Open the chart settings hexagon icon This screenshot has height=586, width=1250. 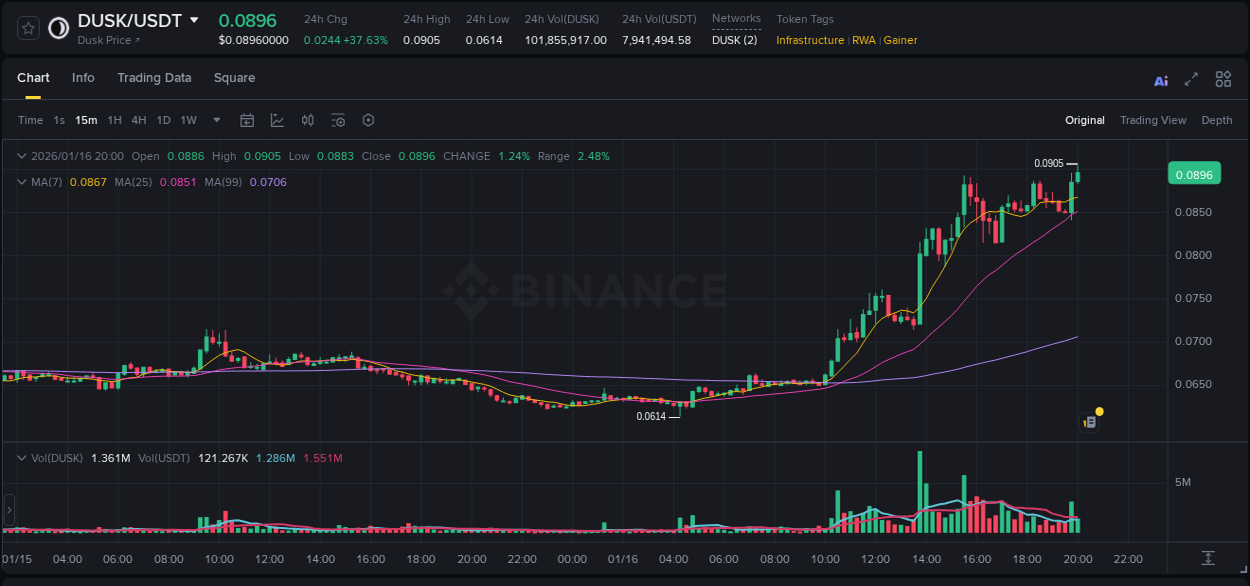click(x=368, y=120)
